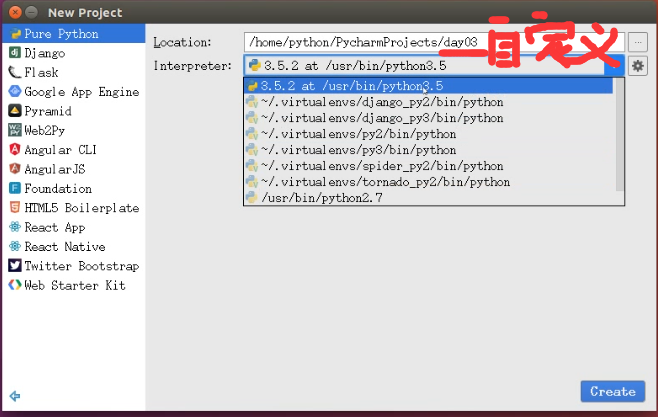The width and height of the screenshot is (658, 417).
Task: Click the Google App Engine icon
Action: click(15, 91)
